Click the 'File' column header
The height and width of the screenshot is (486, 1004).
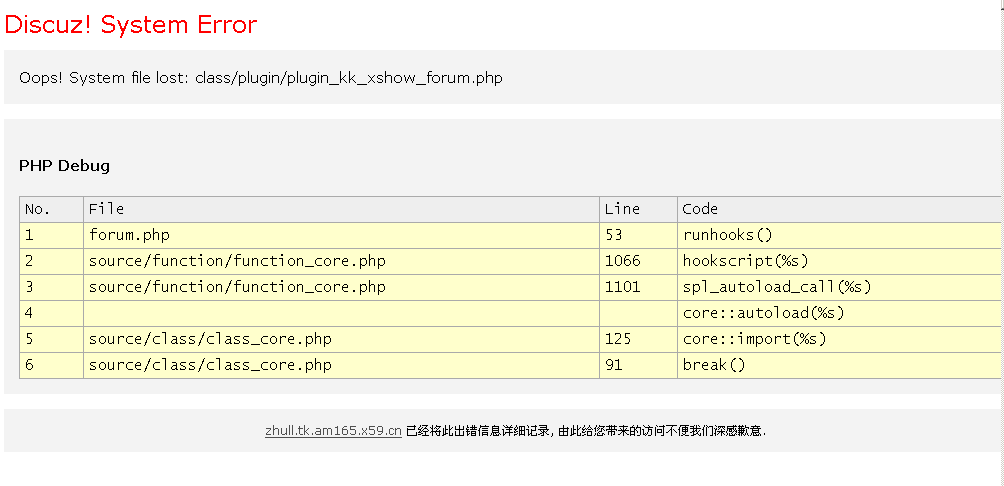[341, 209]
